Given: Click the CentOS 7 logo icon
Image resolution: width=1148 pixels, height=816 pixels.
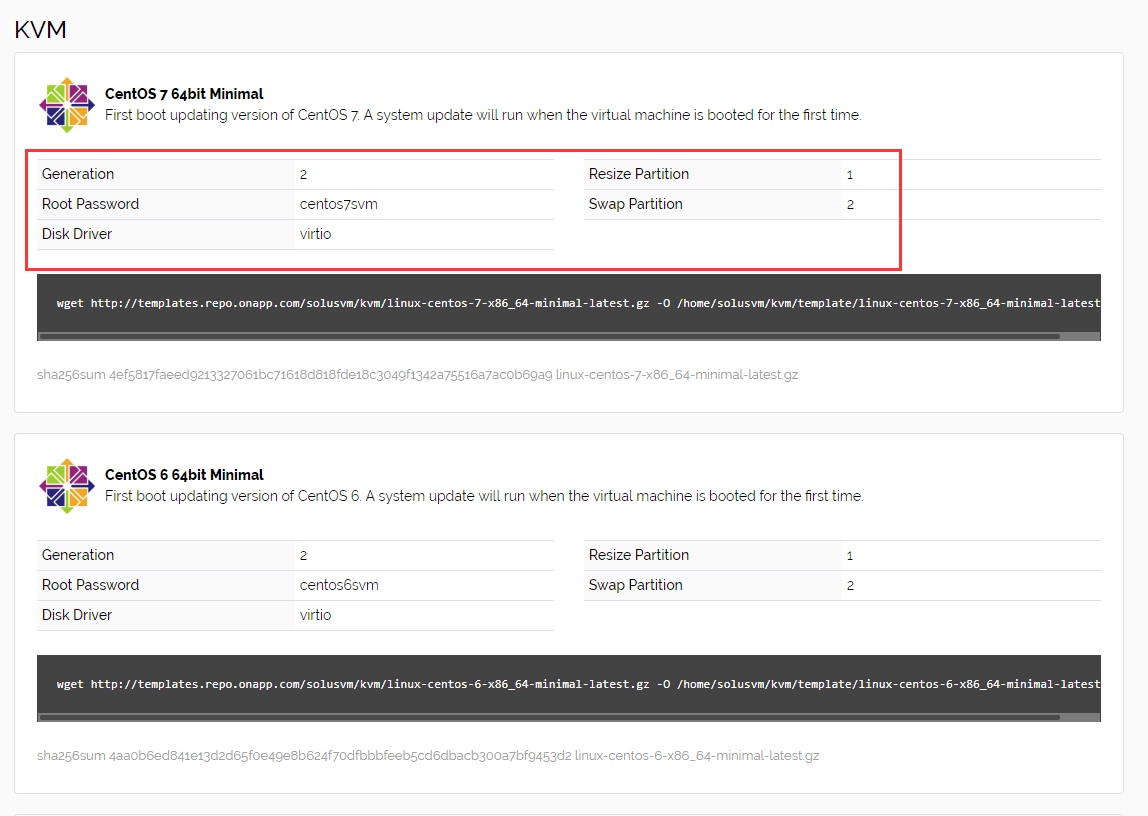Looking at the screenshot, I should pos(66,105).
